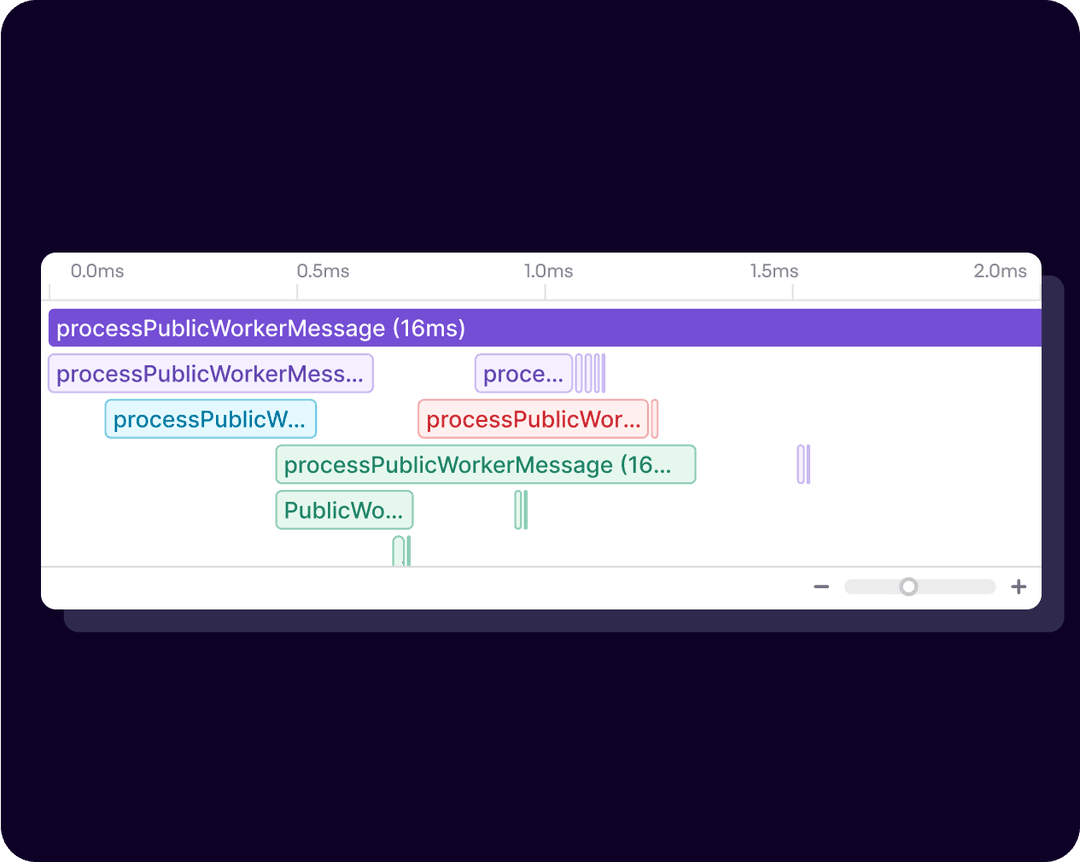Click the small green span in bottom row

[399, 552]
